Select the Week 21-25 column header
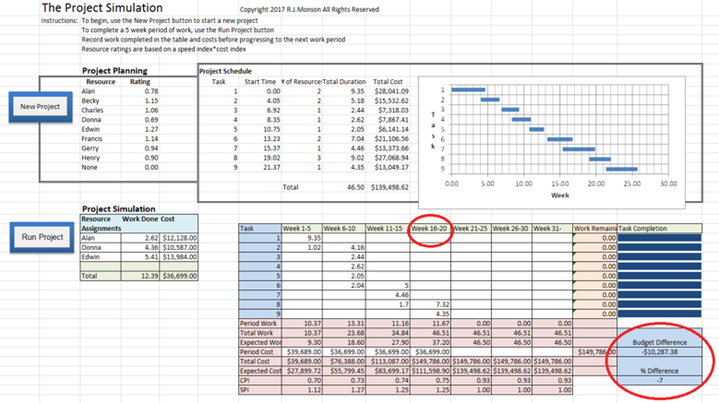719x403 pixels. tap(471, 228)
